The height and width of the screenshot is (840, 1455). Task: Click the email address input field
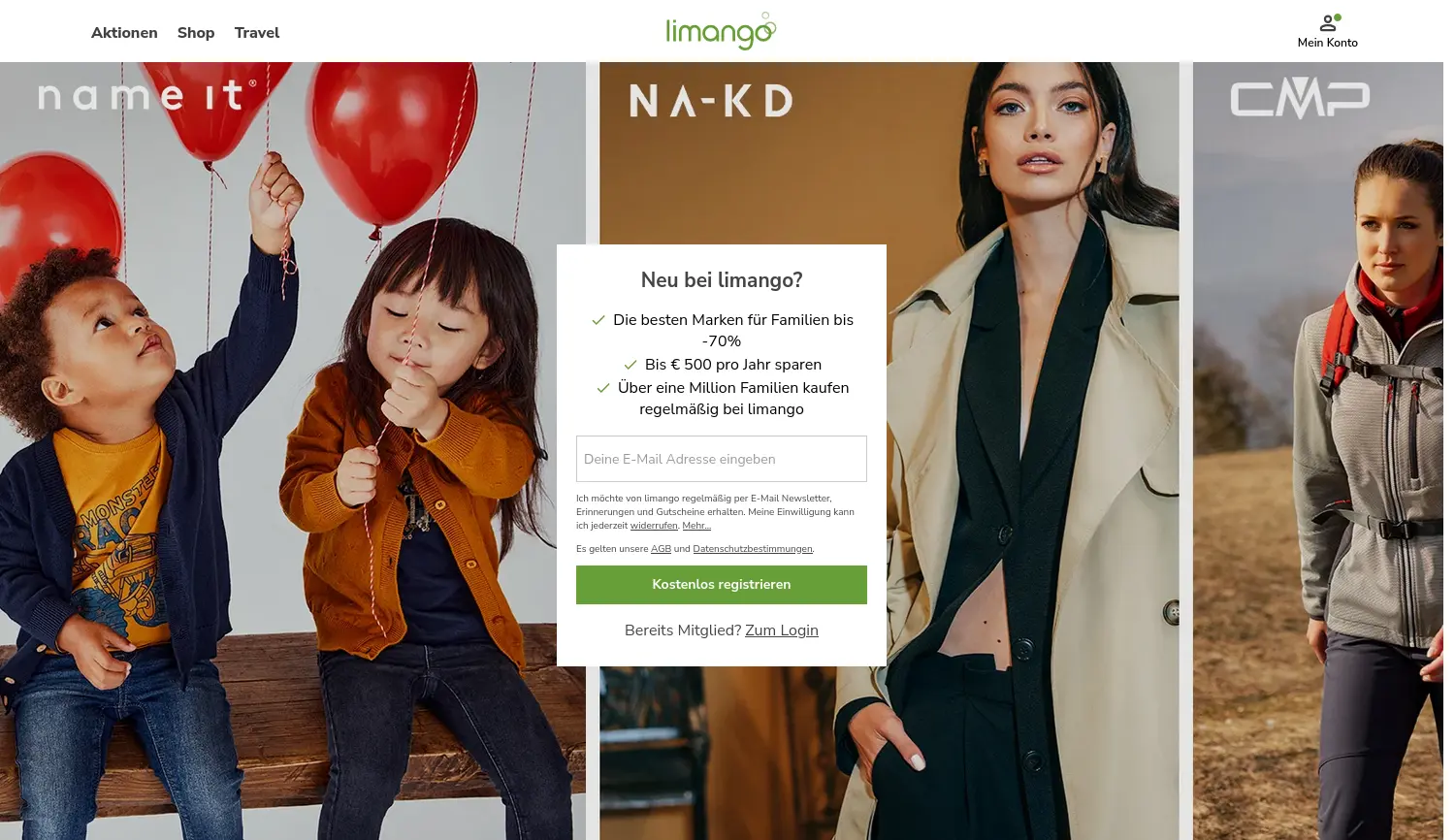coord(722,459)
